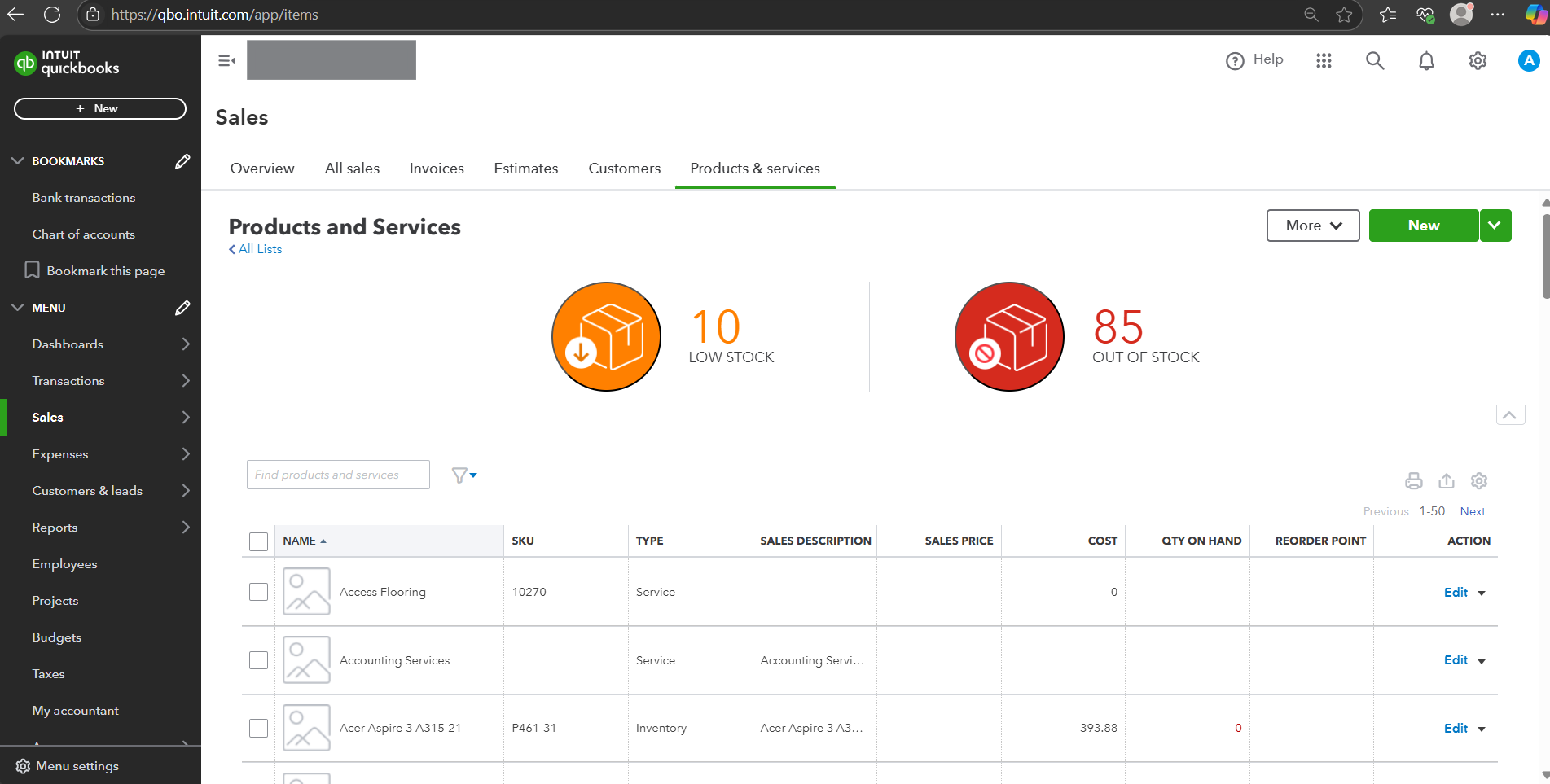This screenshot has height=784, width=1550.
Task: Open browser more options ellipsis
Action: 1497,15
